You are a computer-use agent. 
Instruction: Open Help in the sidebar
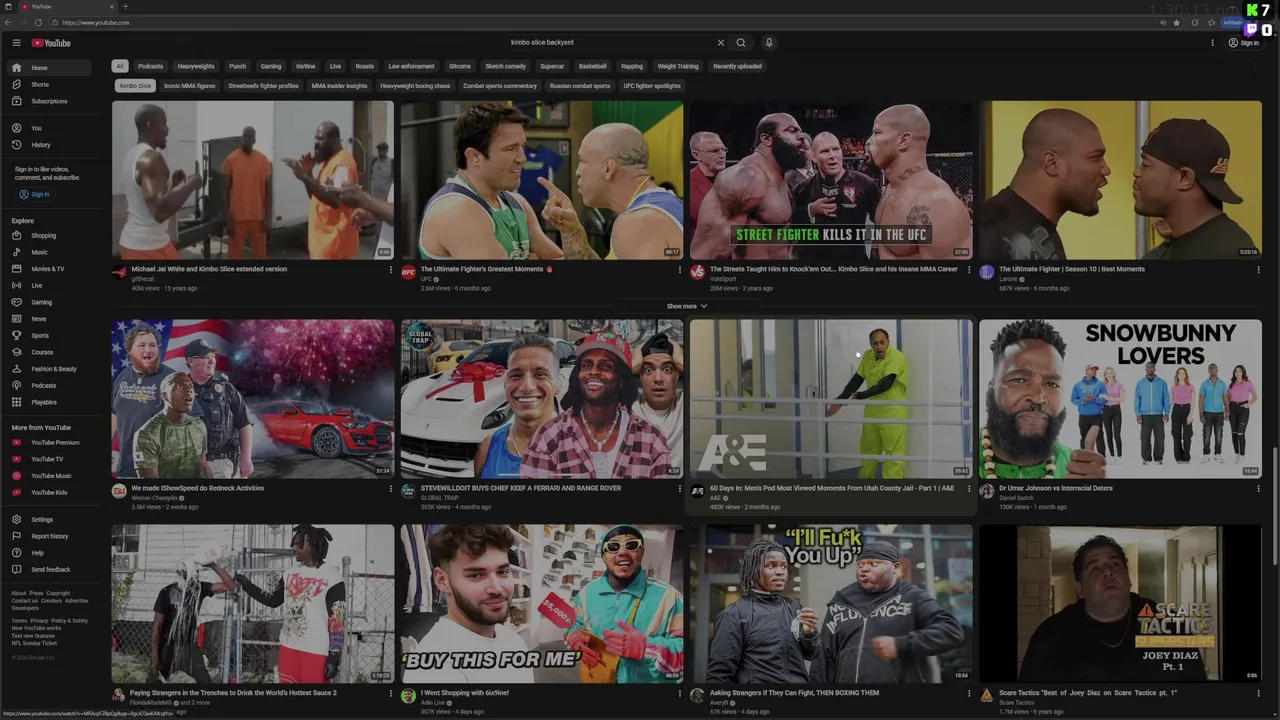[x=51, y=553]
